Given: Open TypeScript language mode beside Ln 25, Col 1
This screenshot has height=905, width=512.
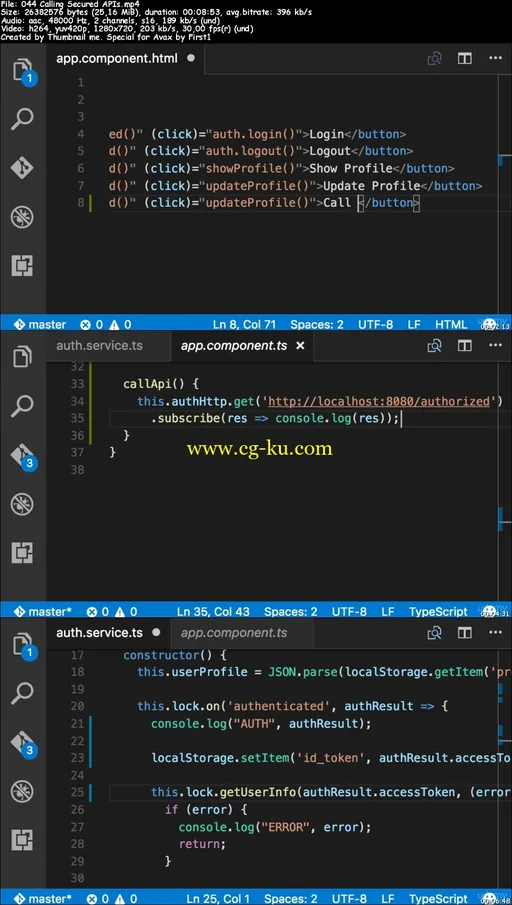Looking at the screenshot, I should 438,899.
